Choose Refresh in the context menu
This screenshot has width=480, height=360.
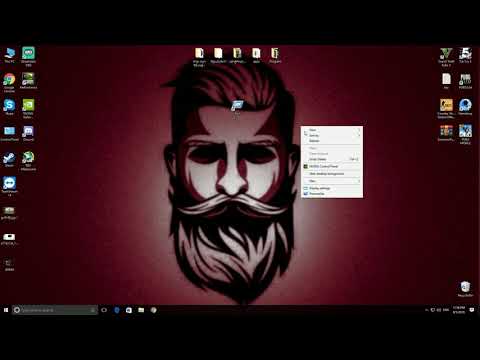click(332, 141)
